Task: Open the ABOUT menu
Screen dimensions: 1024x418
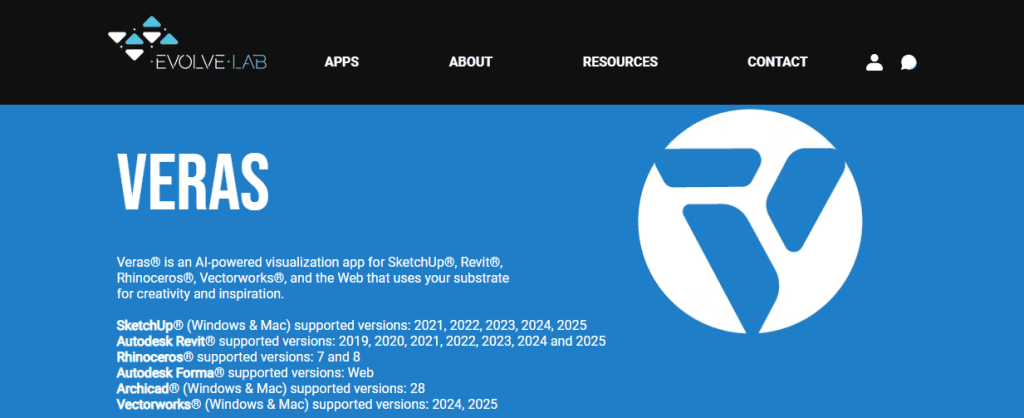Action: click(x=470, y=62)
